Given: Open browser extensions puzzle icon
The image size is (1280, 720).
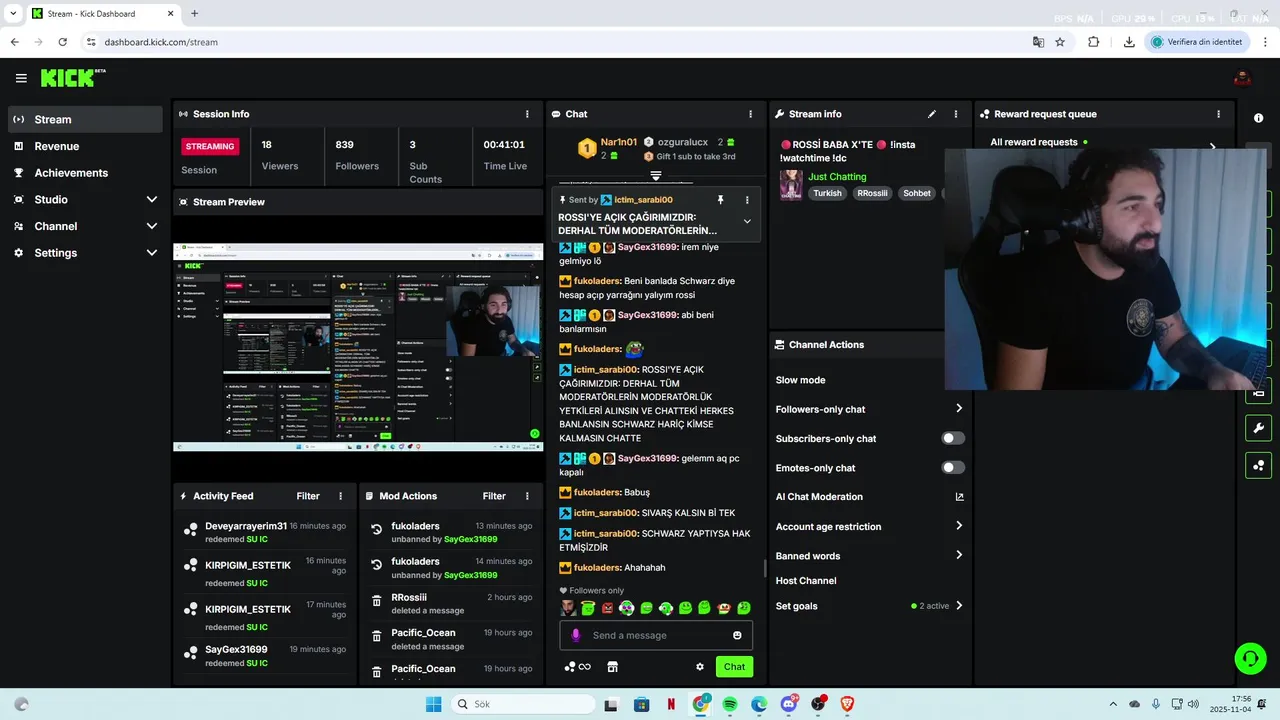Looking at the screenshot, I should pos(1093,42).
